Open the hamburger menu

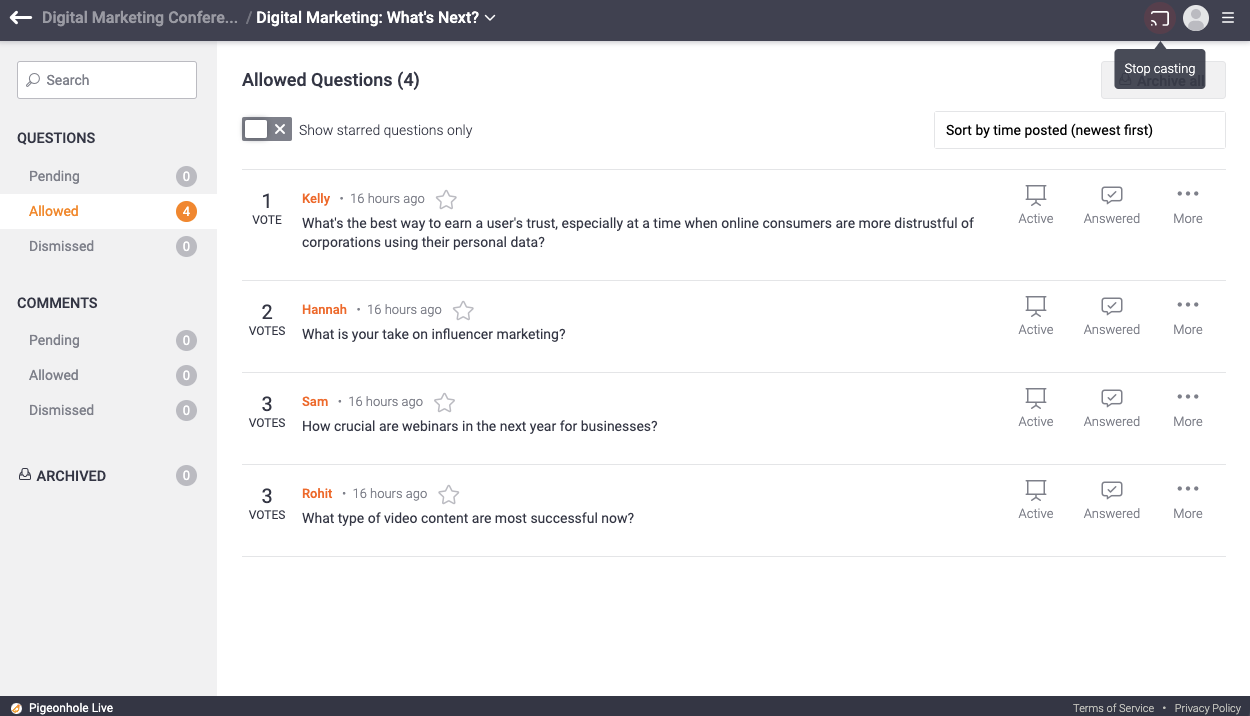(x=1228, y=18)
